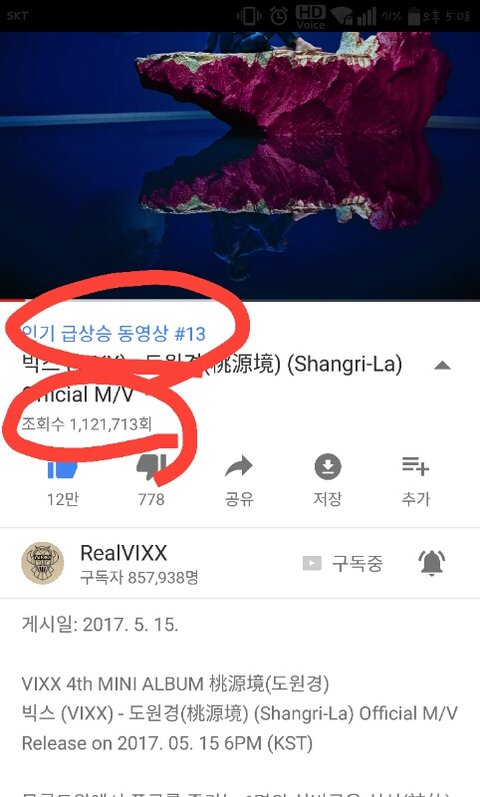
Task: Tap the 778 dislike count
Action: point(151,499)
